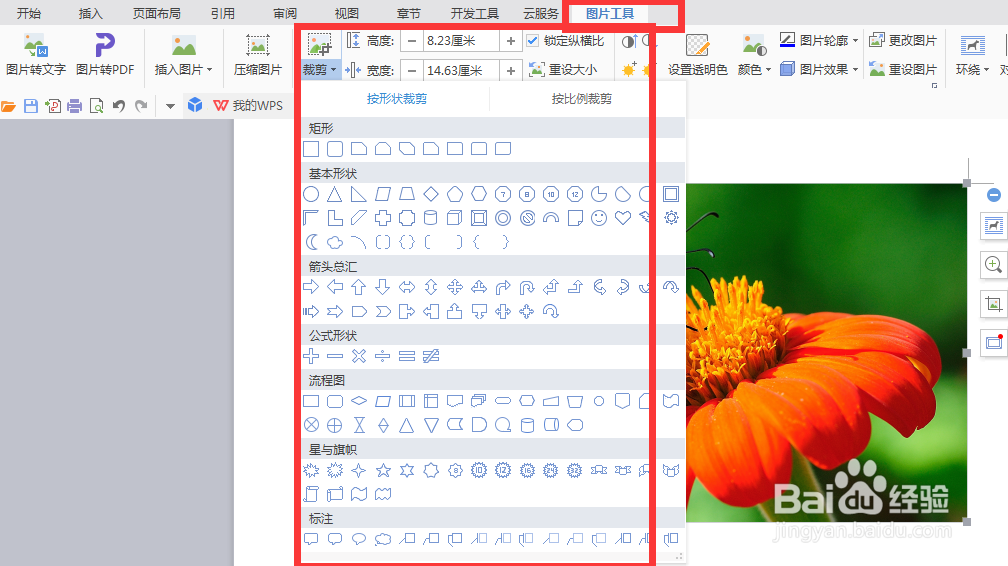Viewport: 1008px width, 566px height.
Task: Switch to 按形状裁剪 tab
Action: [397, 99]
